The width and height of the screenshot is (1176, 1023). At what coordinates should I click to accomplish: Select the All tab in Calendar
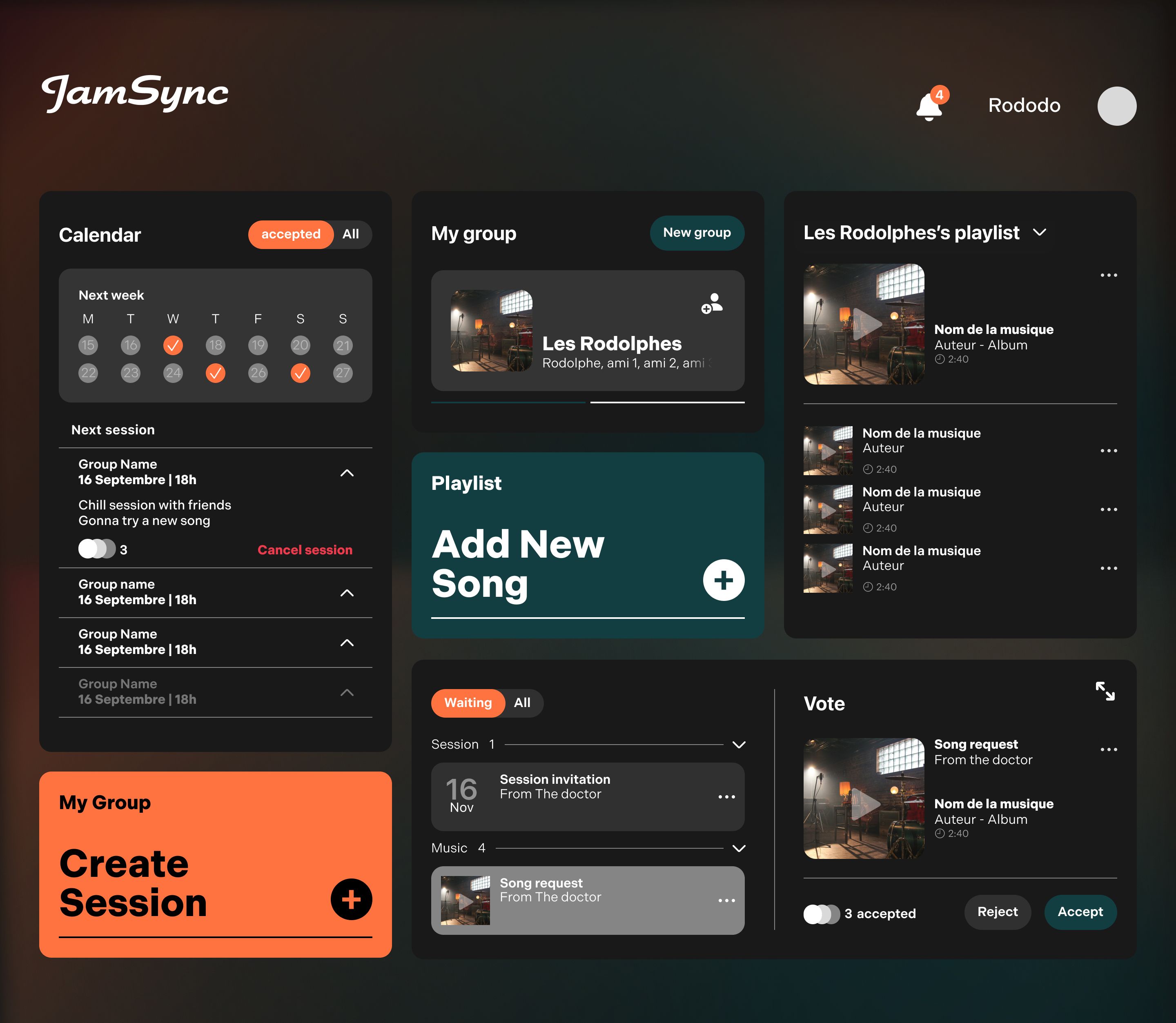tap(350, 234)
